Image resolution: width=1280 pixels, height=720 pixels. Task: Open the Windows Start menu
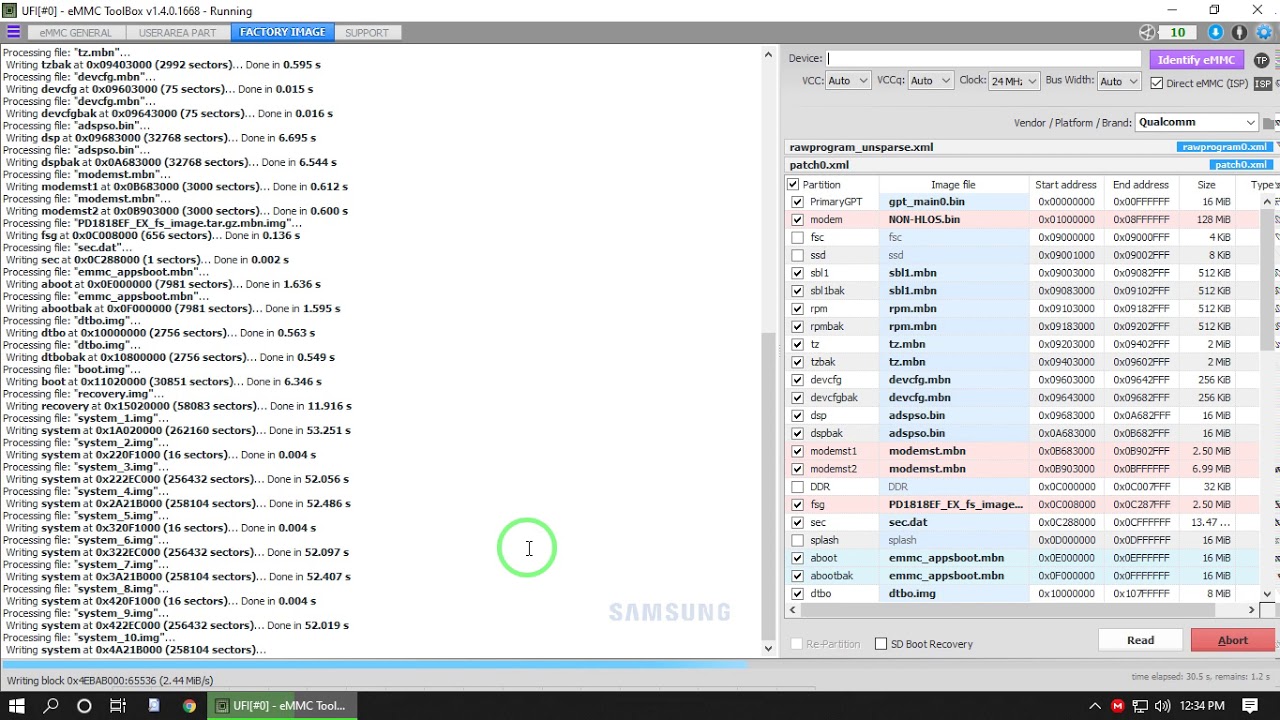(x=17, y=706)
